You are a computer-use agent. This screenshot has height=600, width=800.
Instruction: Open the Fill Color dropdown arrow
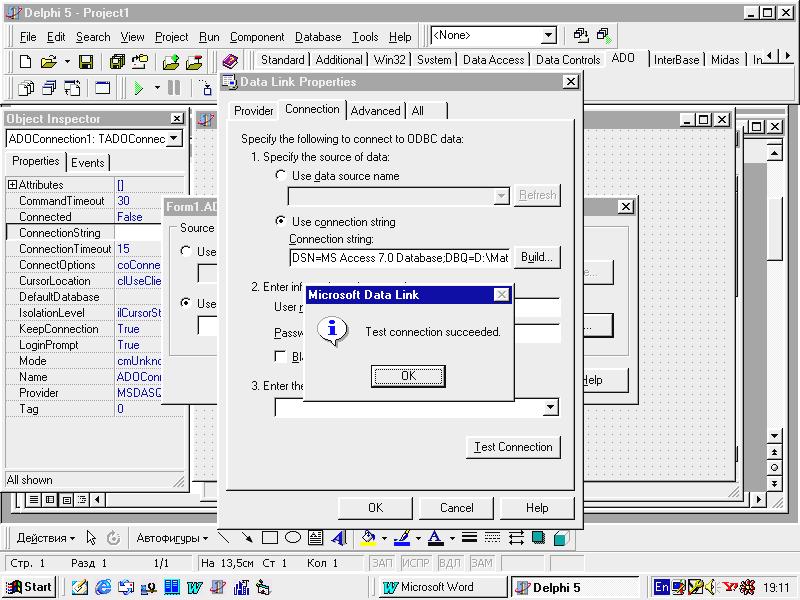pyautogui.click(x=384, y=538)
